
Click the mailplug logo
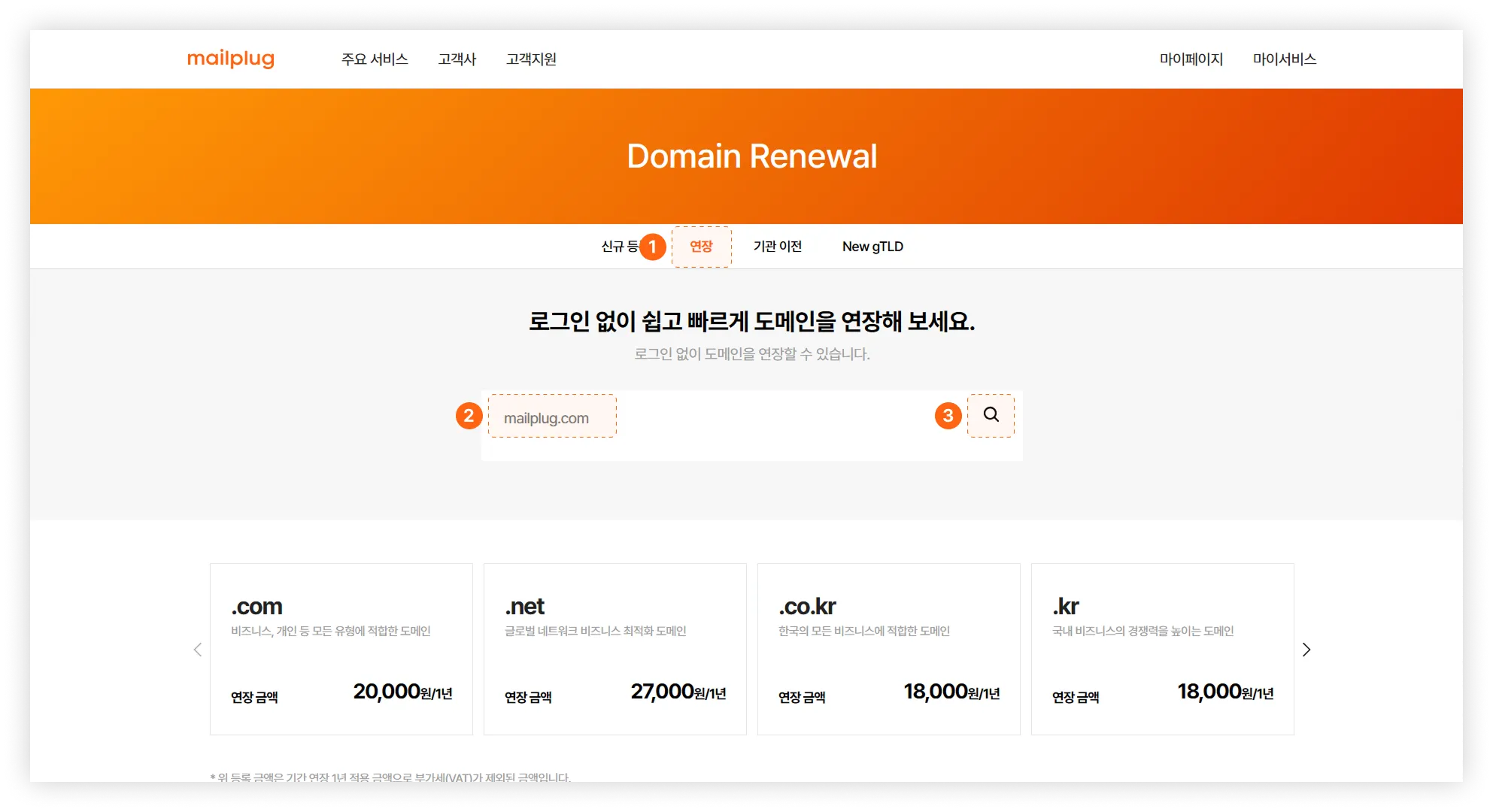(x=230, y=59)
